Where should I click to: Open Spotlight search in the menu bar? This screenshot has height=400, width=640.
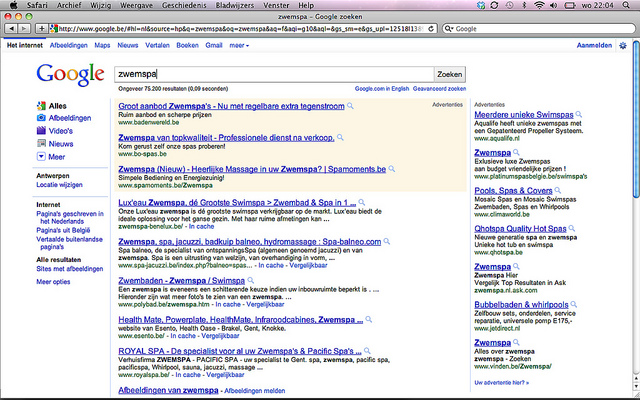pos(626,5)
